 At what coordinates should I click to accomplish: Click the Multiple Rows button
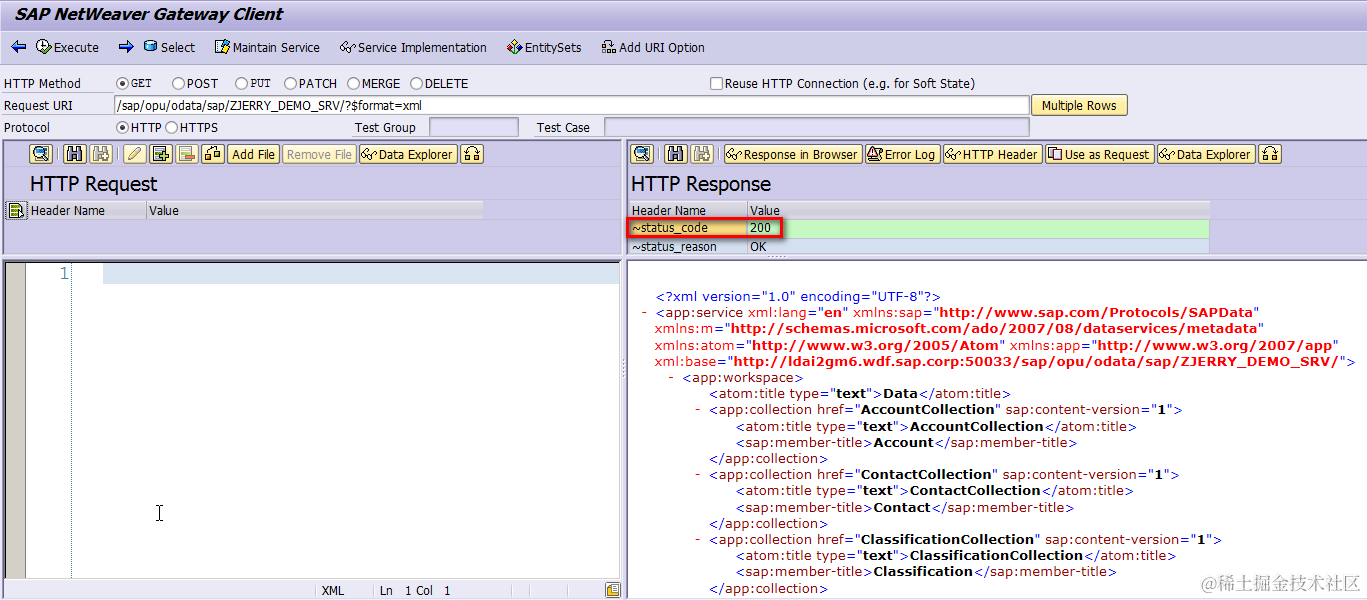1079,105
